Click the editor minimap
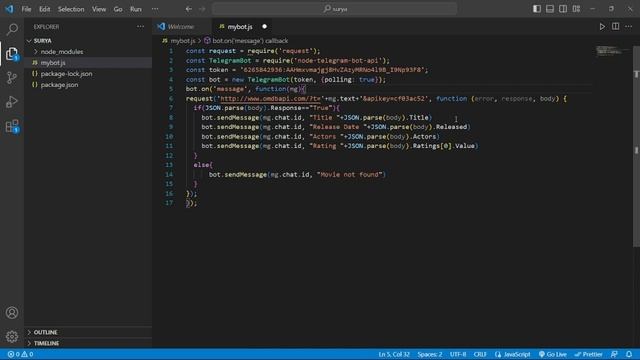This screenshot has width=640, height=360. [x=612, y=51]
